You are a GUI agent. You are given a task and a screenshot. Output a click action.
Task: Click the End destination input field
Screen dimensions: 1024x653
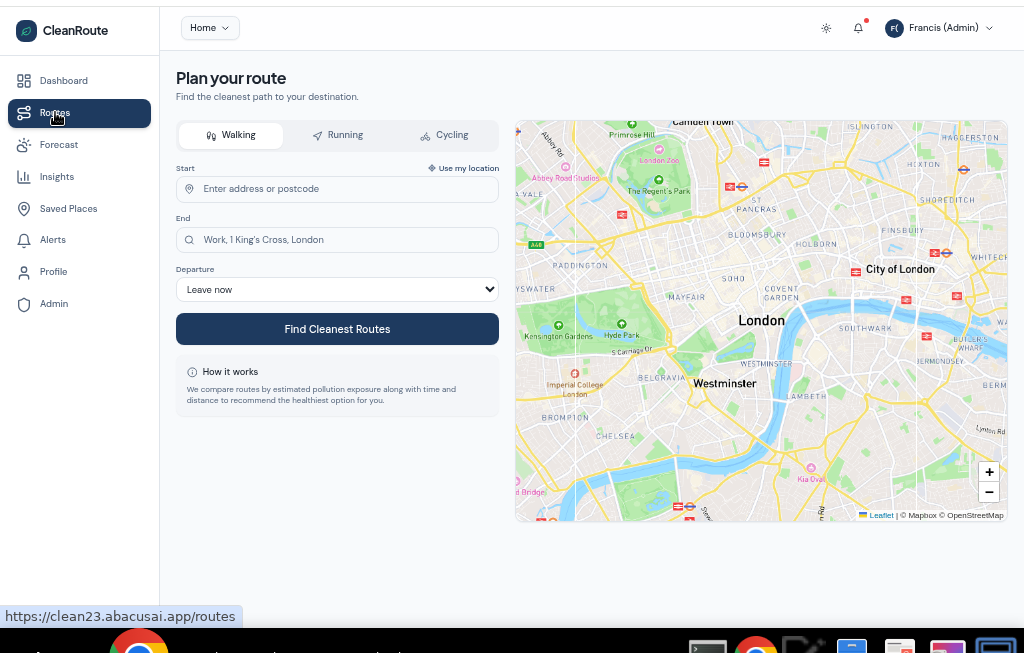coord(337,240)
